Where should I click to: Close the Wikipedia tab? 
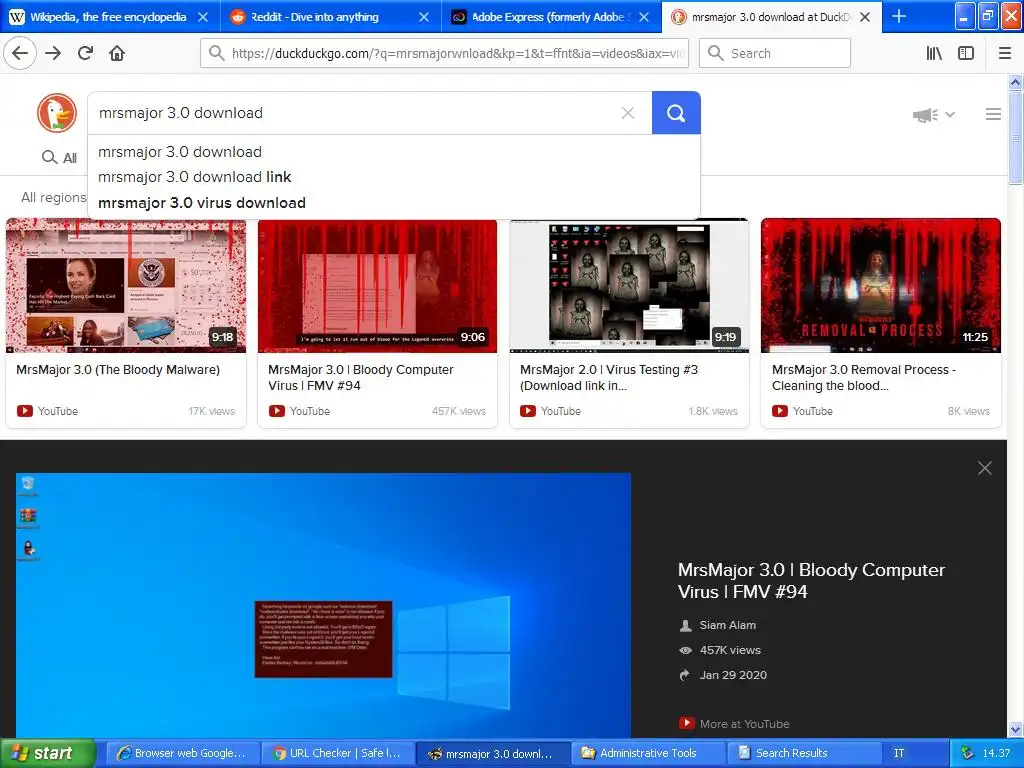(x=203, y=17)
